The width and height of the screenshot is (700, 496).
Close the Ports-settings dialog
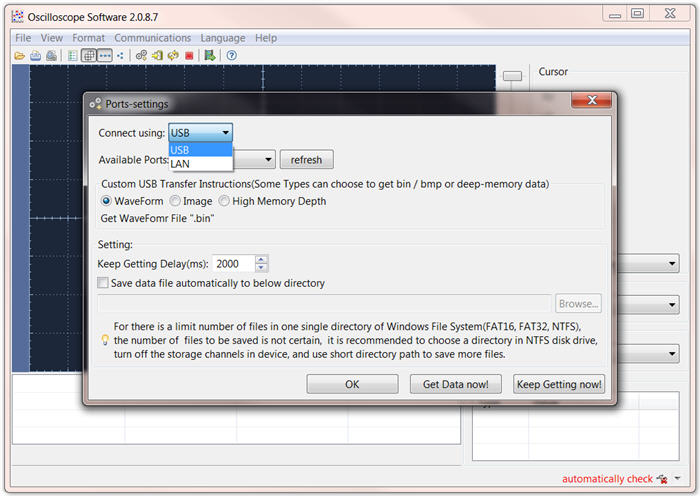(x=592, y=100)
